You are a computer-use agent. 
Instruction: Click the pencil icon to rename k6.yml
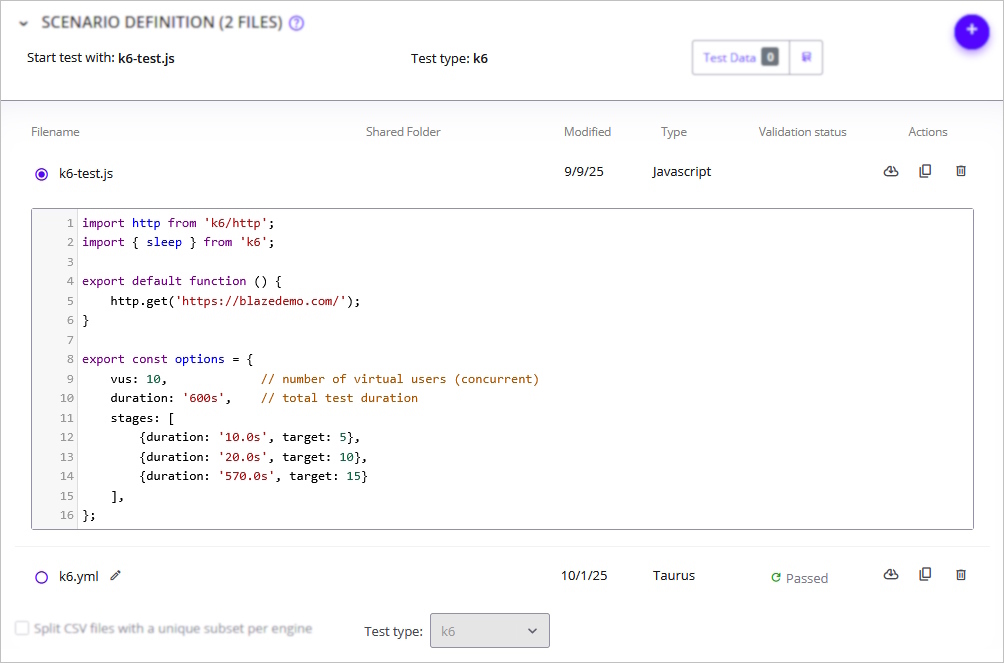point(116,575)
